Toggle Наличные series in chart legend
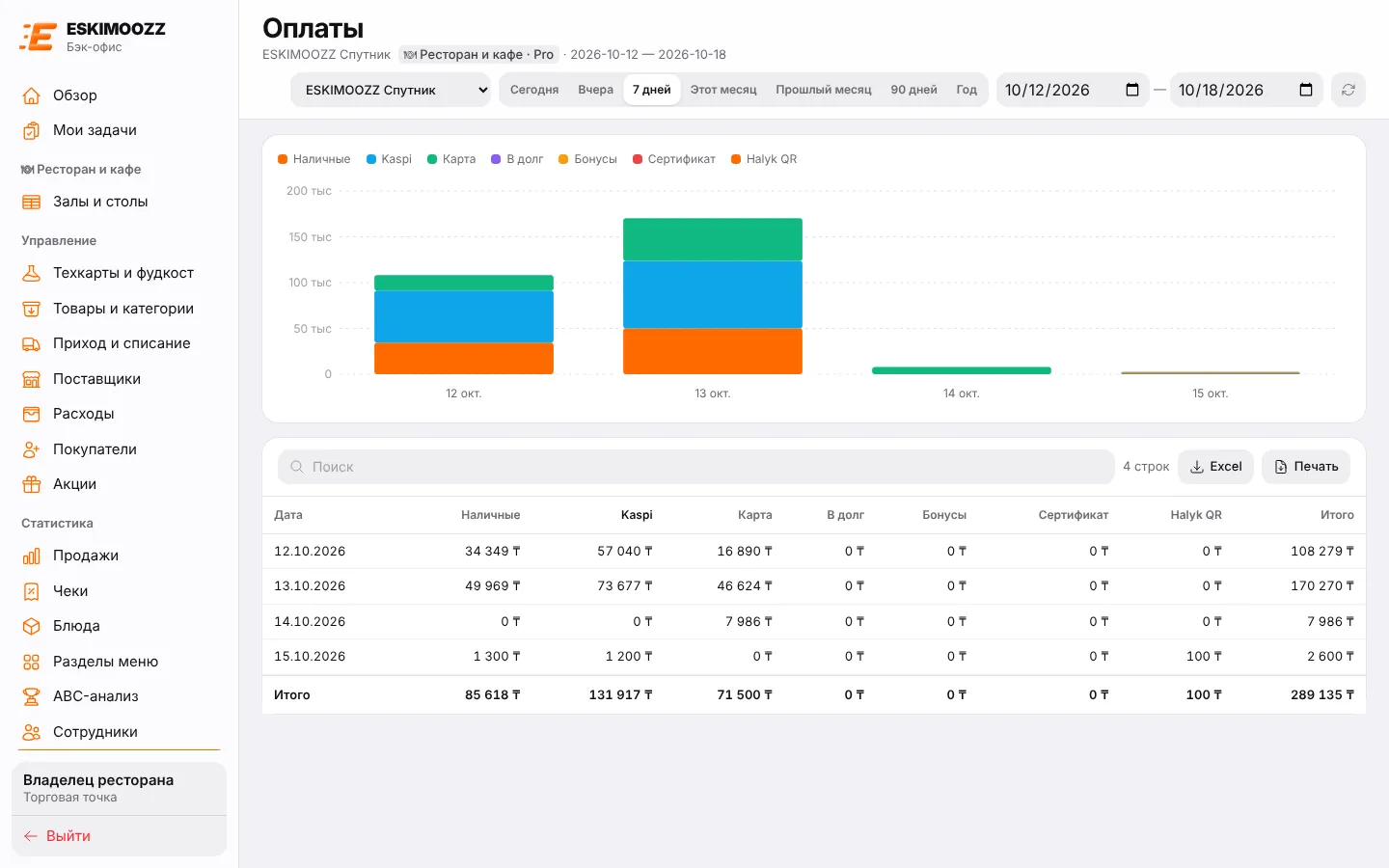 (314, 159)
